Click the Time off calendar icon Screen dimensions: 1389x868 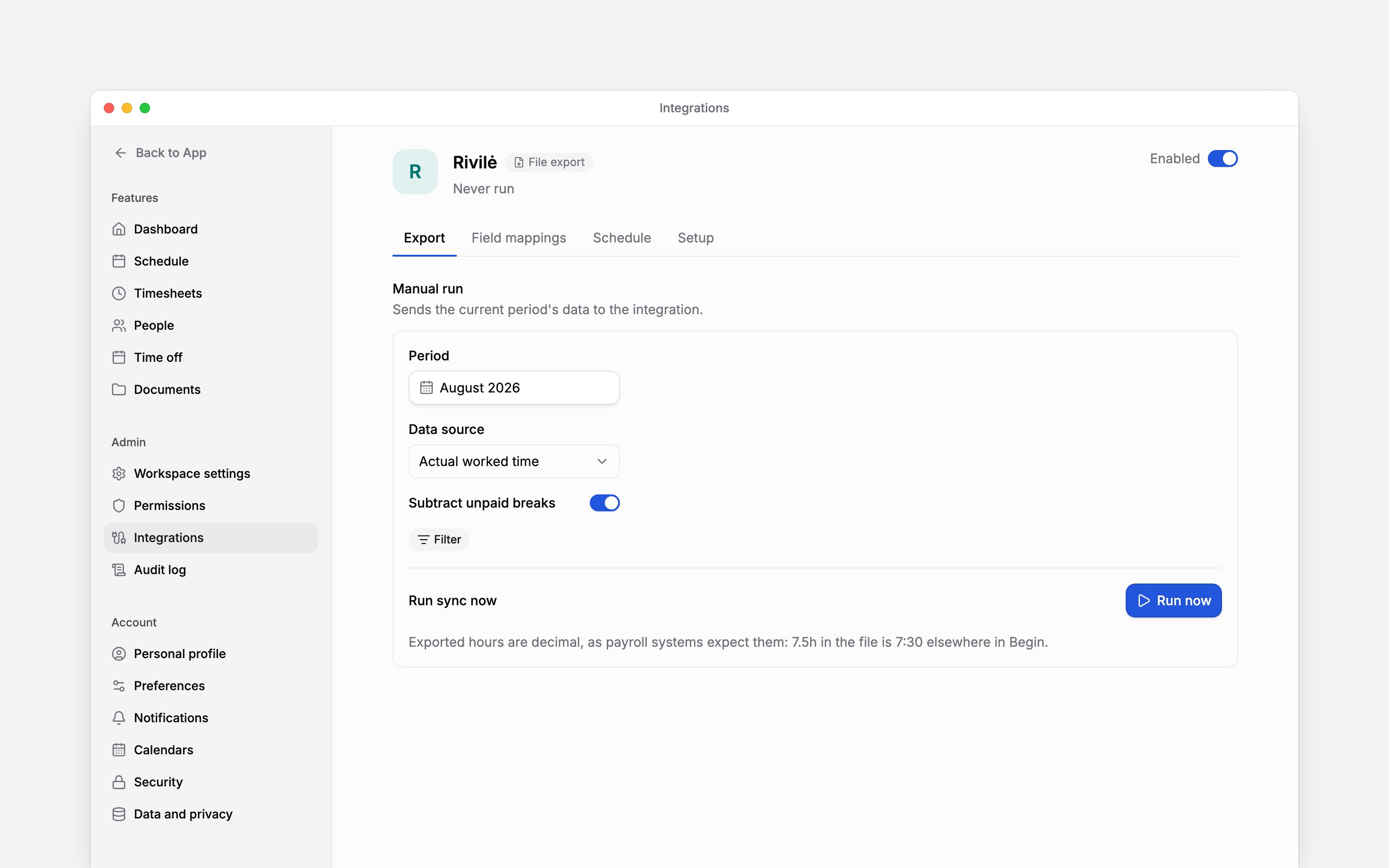pos(119,358)
